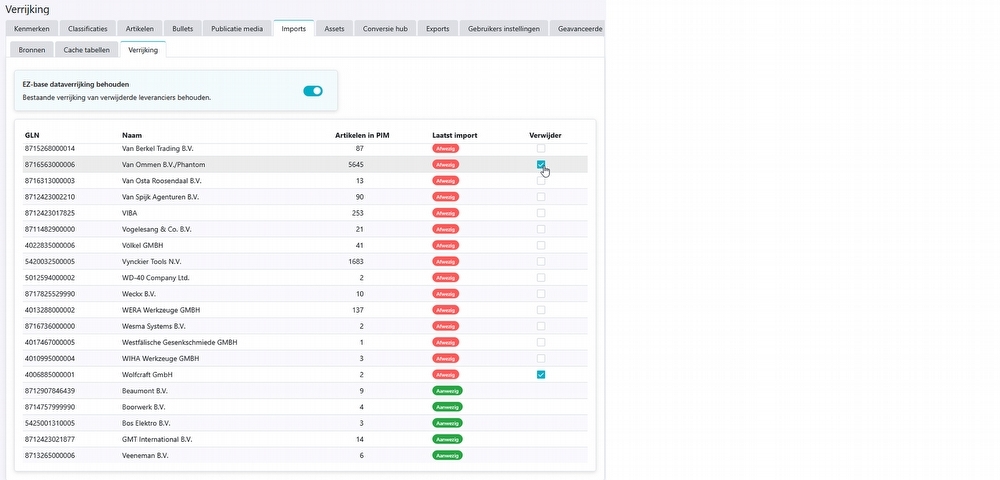Image resolution: width=1000 pixels, height=480 pixels.
Task: Switch to the Exports tab
Action: pyautogui.click(x=438, y=29)
